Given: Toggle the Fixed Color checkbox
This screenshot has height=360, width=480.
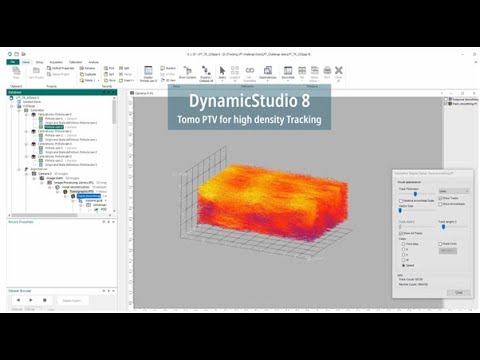Looking at the screenshot, I should point(440,244).
